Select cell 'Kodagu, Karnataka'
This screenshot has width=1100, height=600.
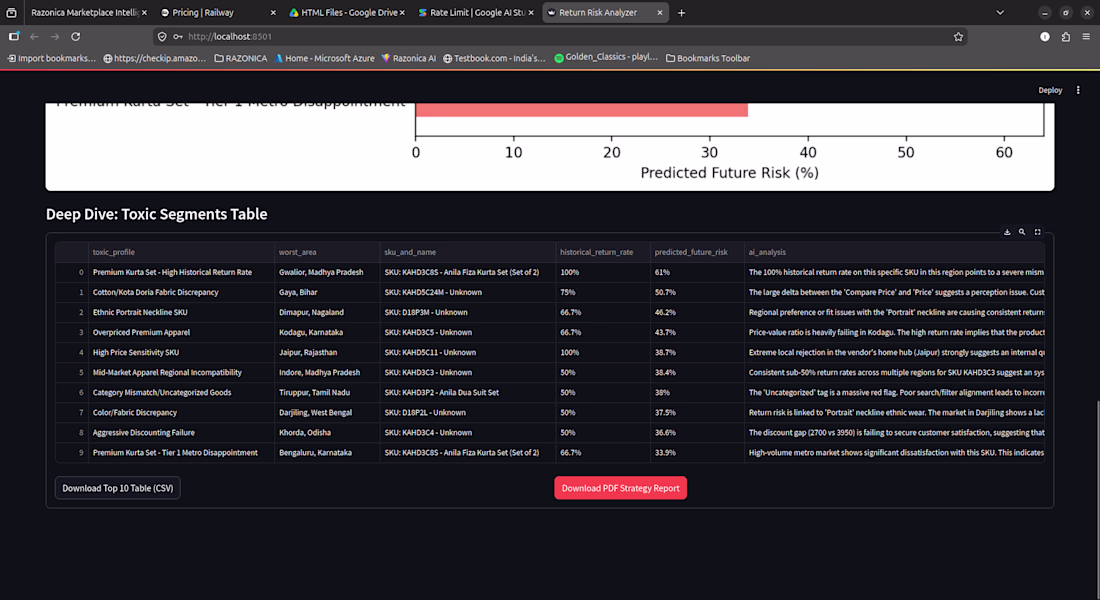(x=327, y=333)
